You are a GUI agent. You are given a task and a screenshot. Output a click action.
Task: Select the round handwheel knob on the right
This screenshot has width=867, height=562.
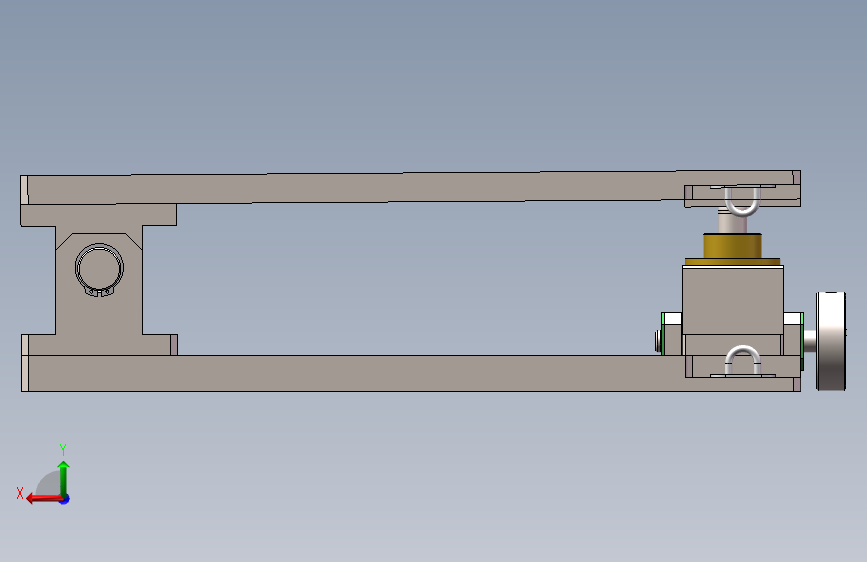(831, 341)
